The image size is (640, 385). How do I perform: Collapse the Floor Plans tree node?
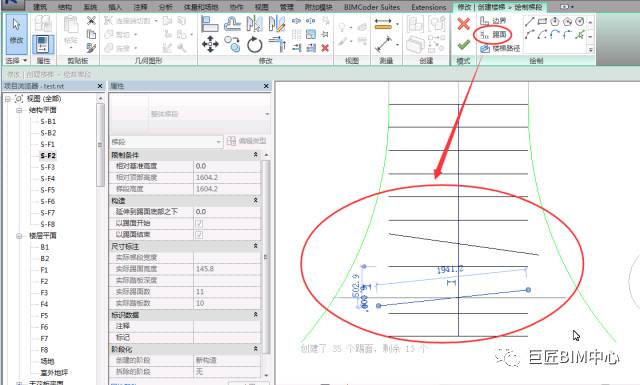pyautogui.click(x=19, y=236)
